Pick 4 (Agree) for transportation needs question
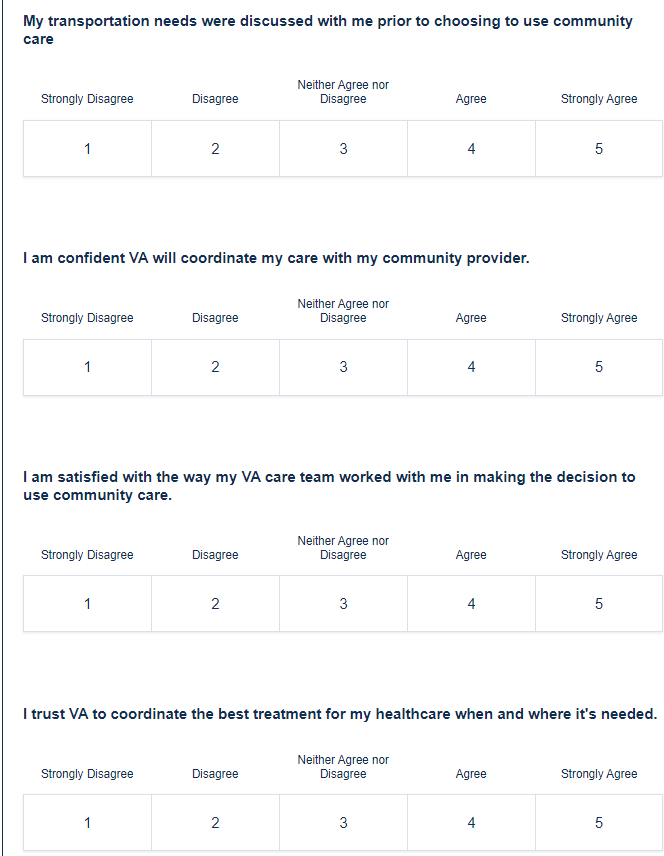The height and width of the screenshot is (856, 664). pos(471,149)
